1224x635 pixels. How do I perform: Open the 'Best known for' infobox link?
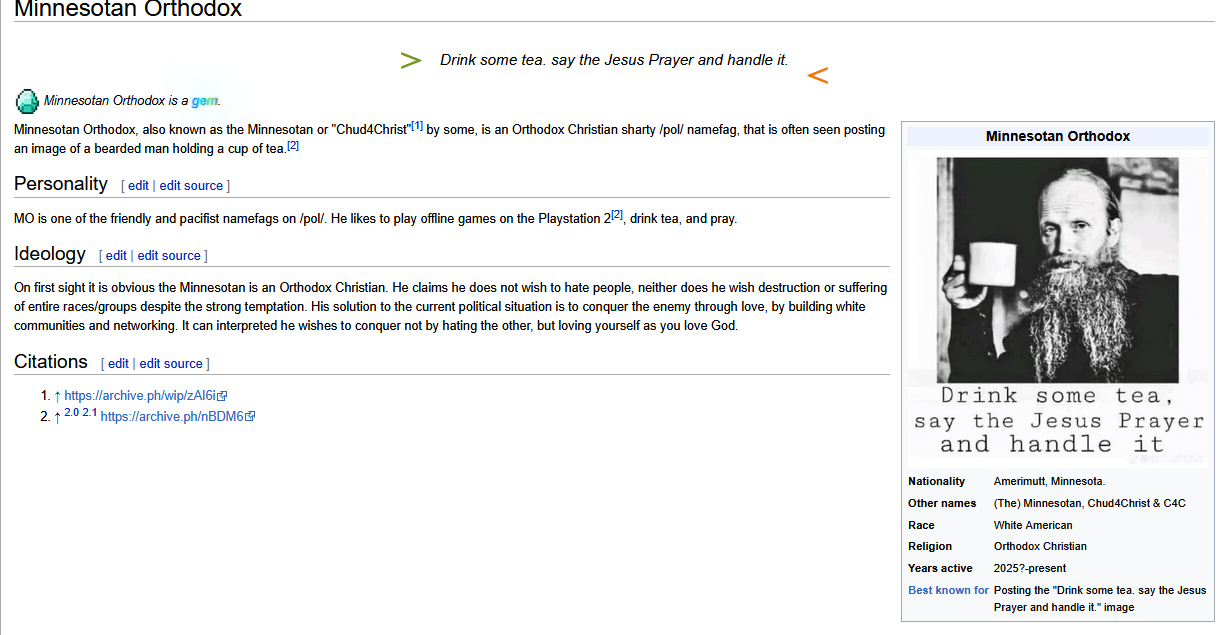coord(948,590)
